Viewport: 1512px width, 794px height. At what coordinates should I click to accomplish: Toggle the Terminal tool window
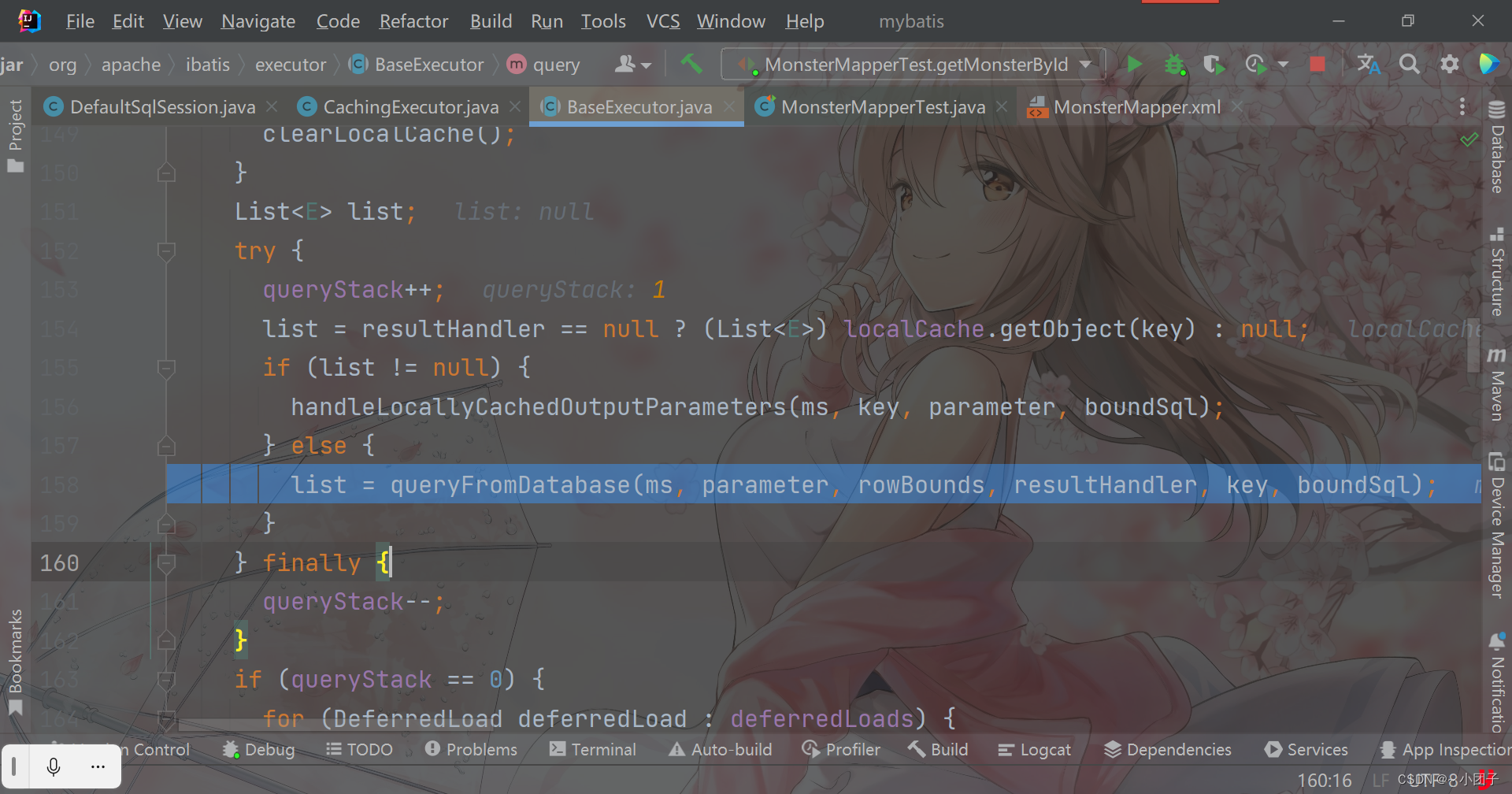point(592,749)
